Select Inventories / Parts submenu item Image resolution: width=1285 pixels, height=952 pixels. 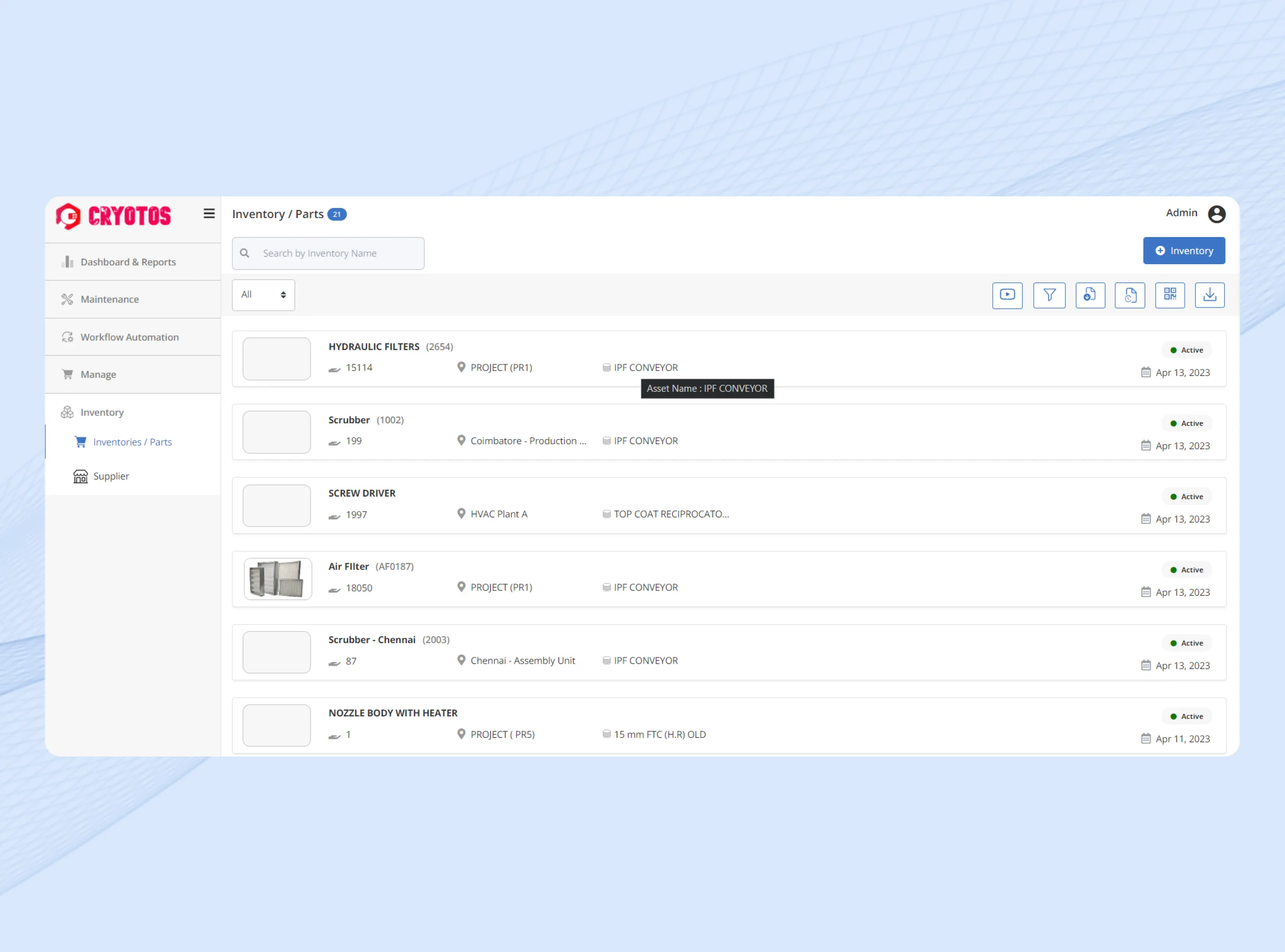point(132,442)
